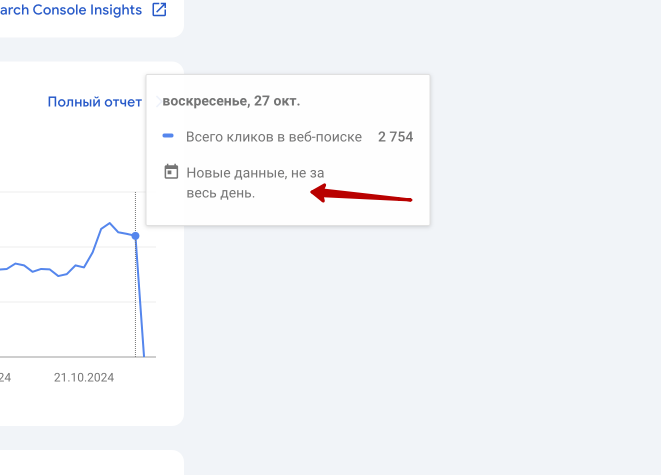Image resolution: width=661 pixels, height=475 pixels.
Task: Click the blue legend dash for total clicks
Action: [168, 136]
